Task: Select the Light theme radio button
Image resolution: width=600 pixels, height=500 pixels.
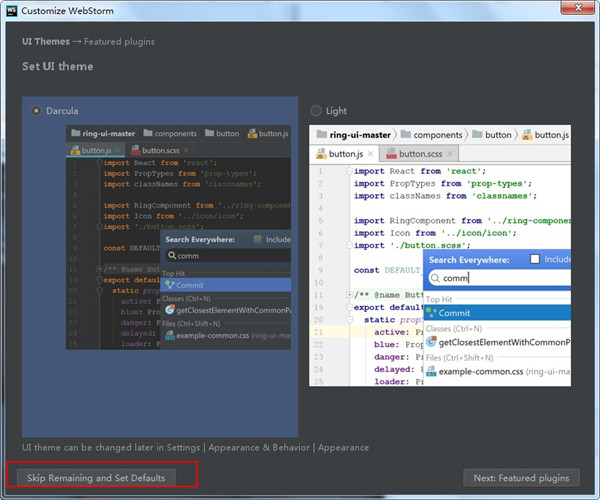Action: tap(317, 111)
